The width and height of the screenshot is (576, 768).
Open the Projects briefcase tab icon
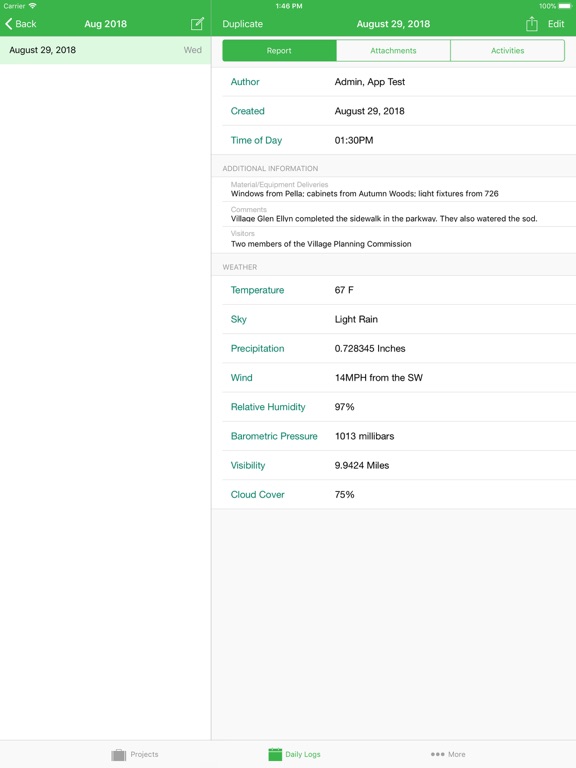point(119,754)
